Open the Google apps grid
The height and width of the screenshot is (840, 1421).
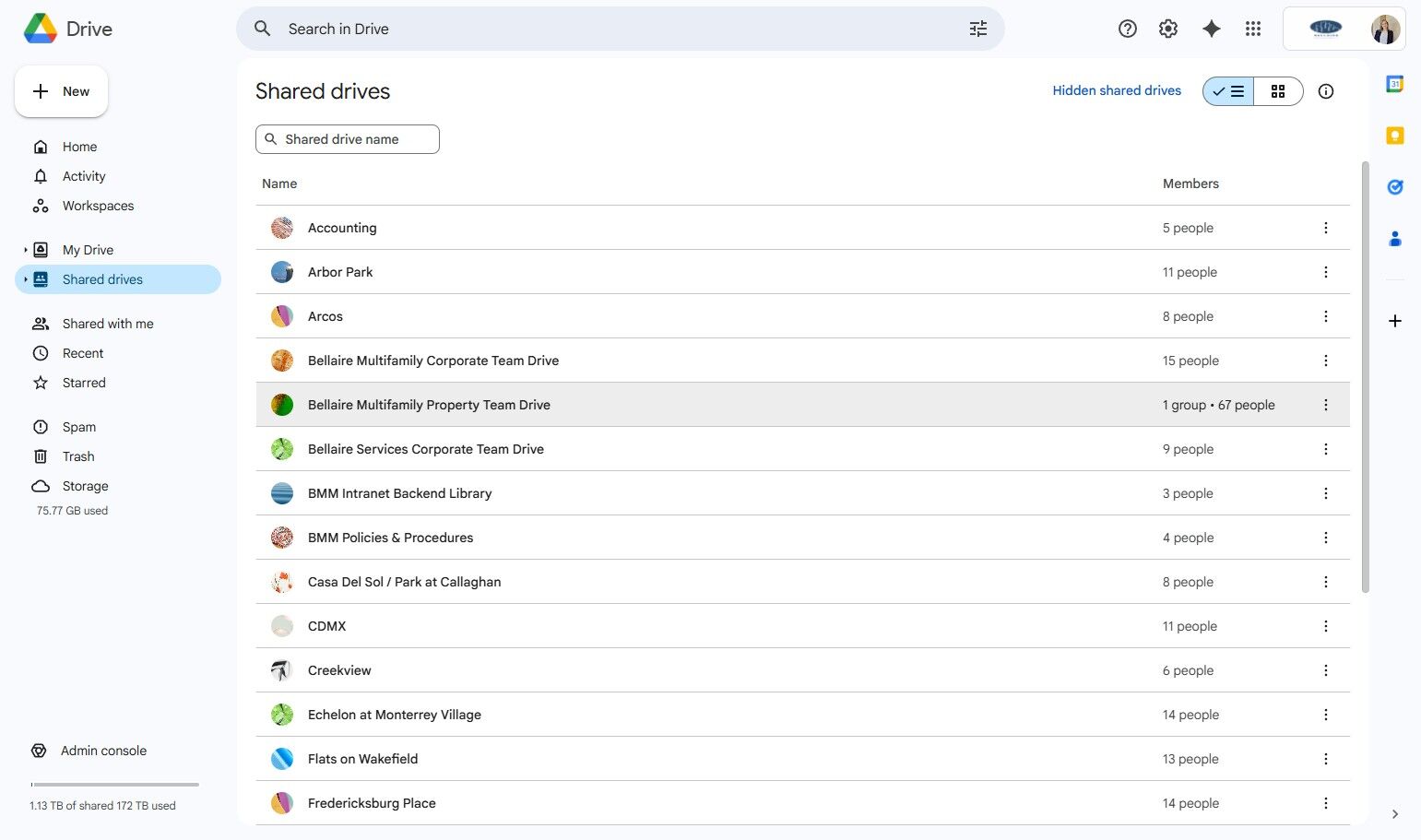1252,29
